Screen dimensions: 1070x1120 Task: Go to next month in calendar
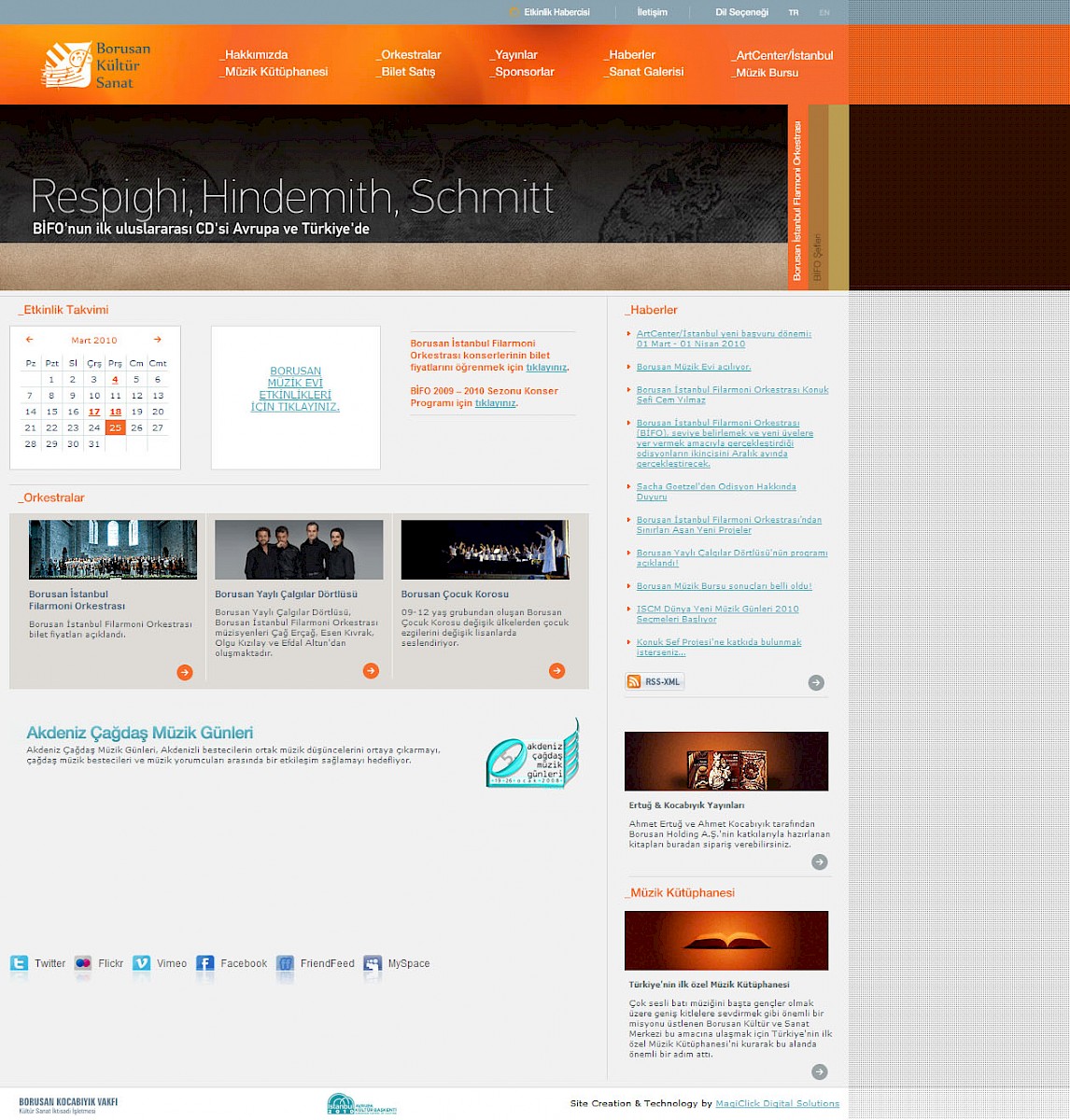click(x=158, y=340)
